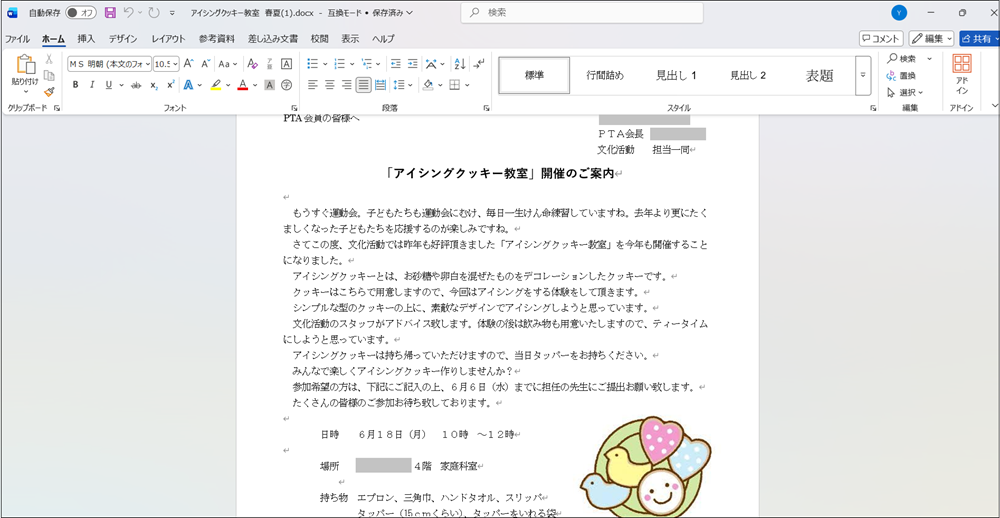Click the Add-ins grid icon
Image resolution: width=1000 pixels, height=518 pixels.
962,64
